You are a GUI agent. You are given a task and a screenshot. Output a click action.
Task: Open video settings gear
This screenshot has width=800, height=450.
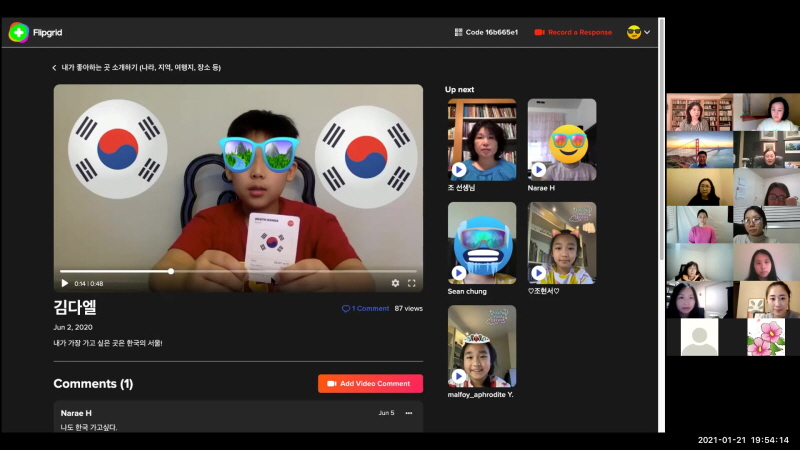(395, 283)
